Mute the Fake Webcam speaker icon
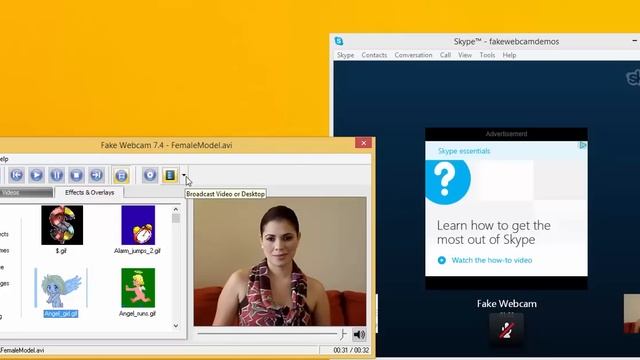 [x=359, y=335]
